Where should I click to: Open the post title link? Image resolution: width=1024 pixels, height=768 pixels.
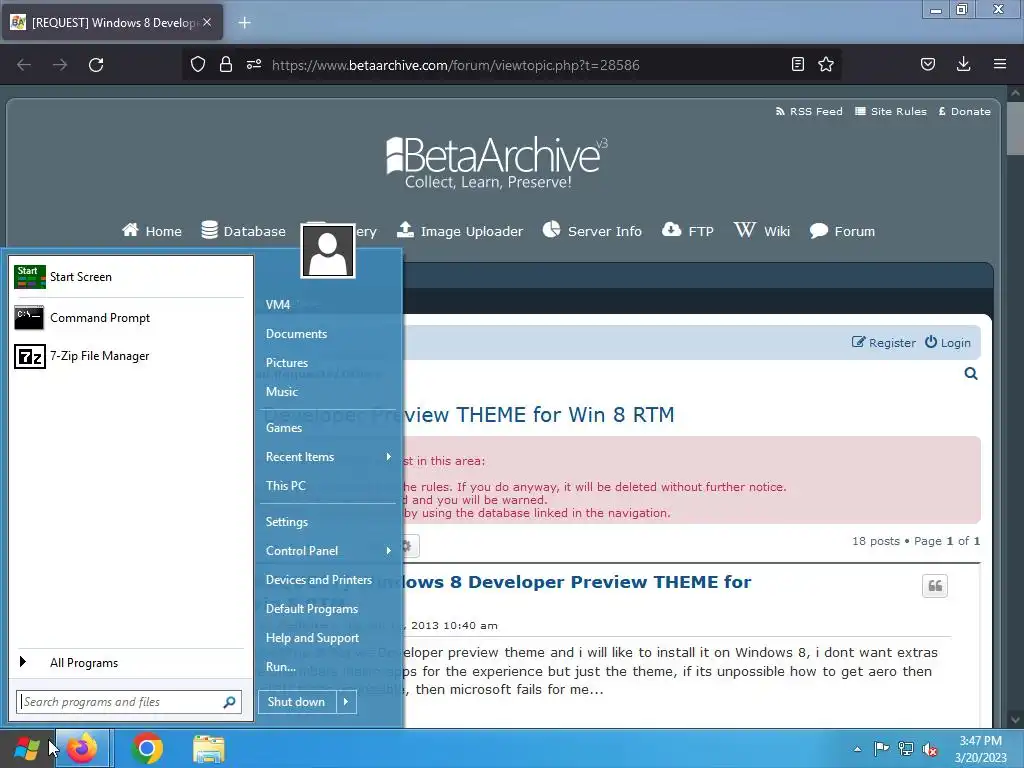click(577, 581)
